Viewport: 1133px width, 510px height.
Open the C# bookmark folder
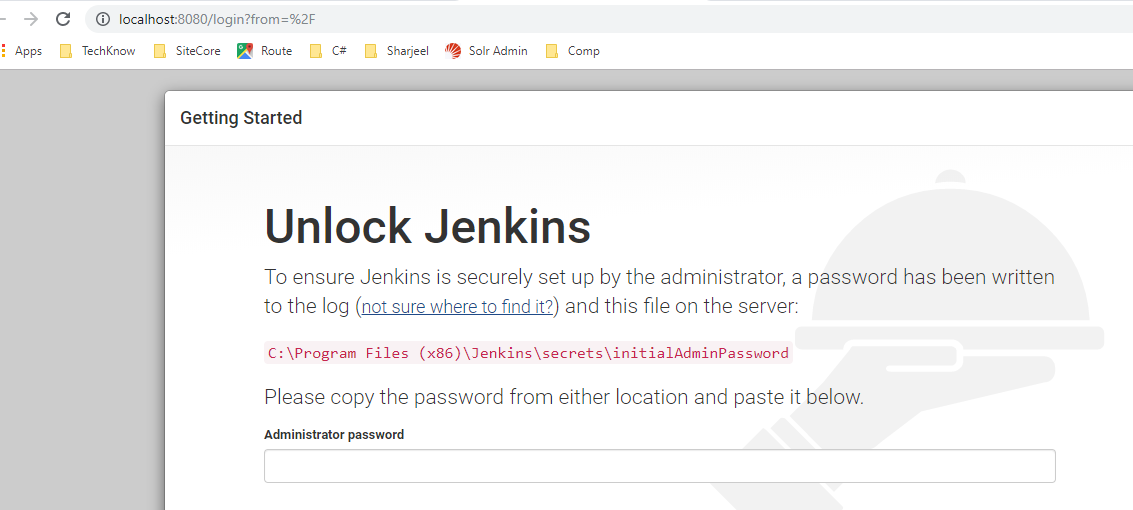coord(328,51)
